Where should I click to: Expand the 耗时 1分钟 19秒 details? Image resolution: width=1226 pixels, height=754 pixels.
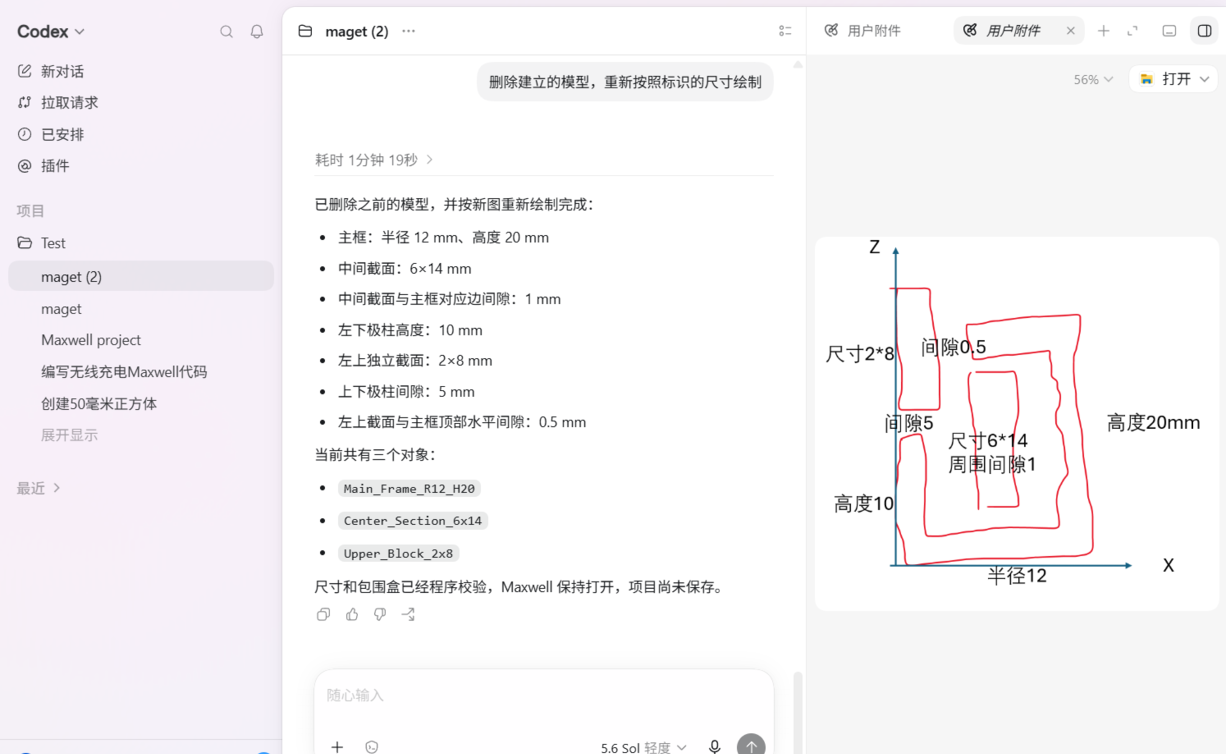(374, 160)
